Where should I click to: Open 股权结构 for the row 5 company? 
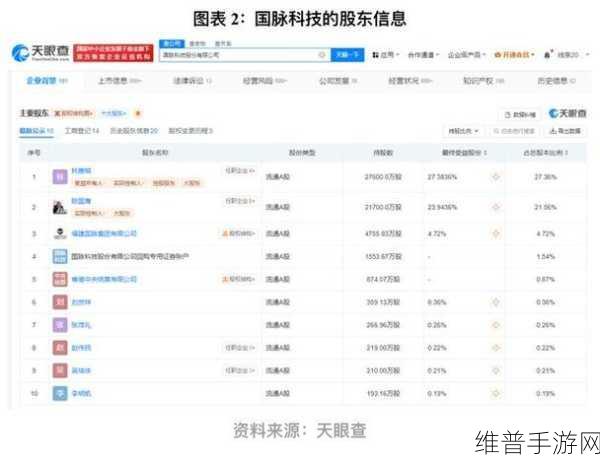[239, 279]
